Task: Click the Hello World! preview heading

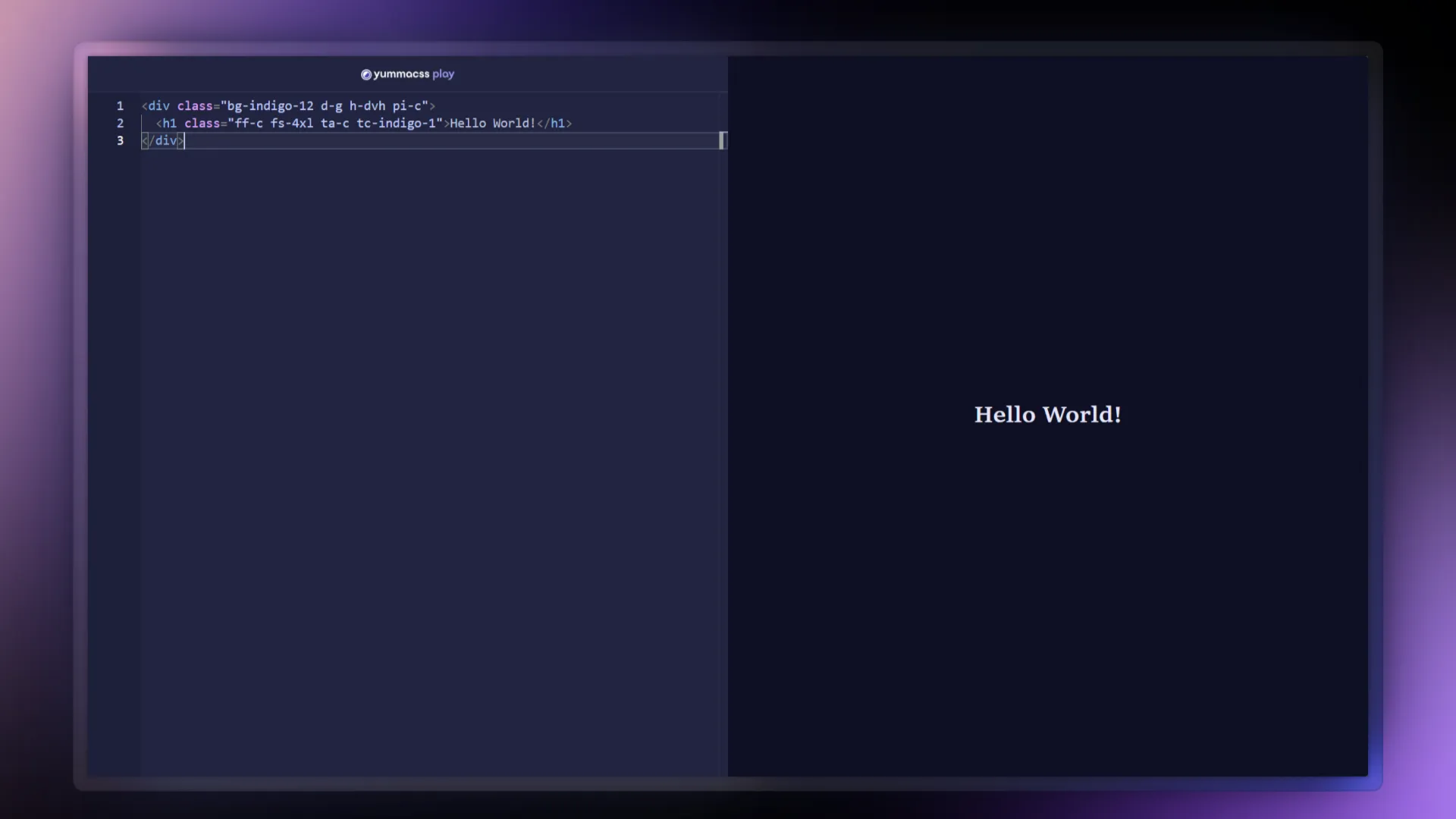Action: click(1047, 415)
